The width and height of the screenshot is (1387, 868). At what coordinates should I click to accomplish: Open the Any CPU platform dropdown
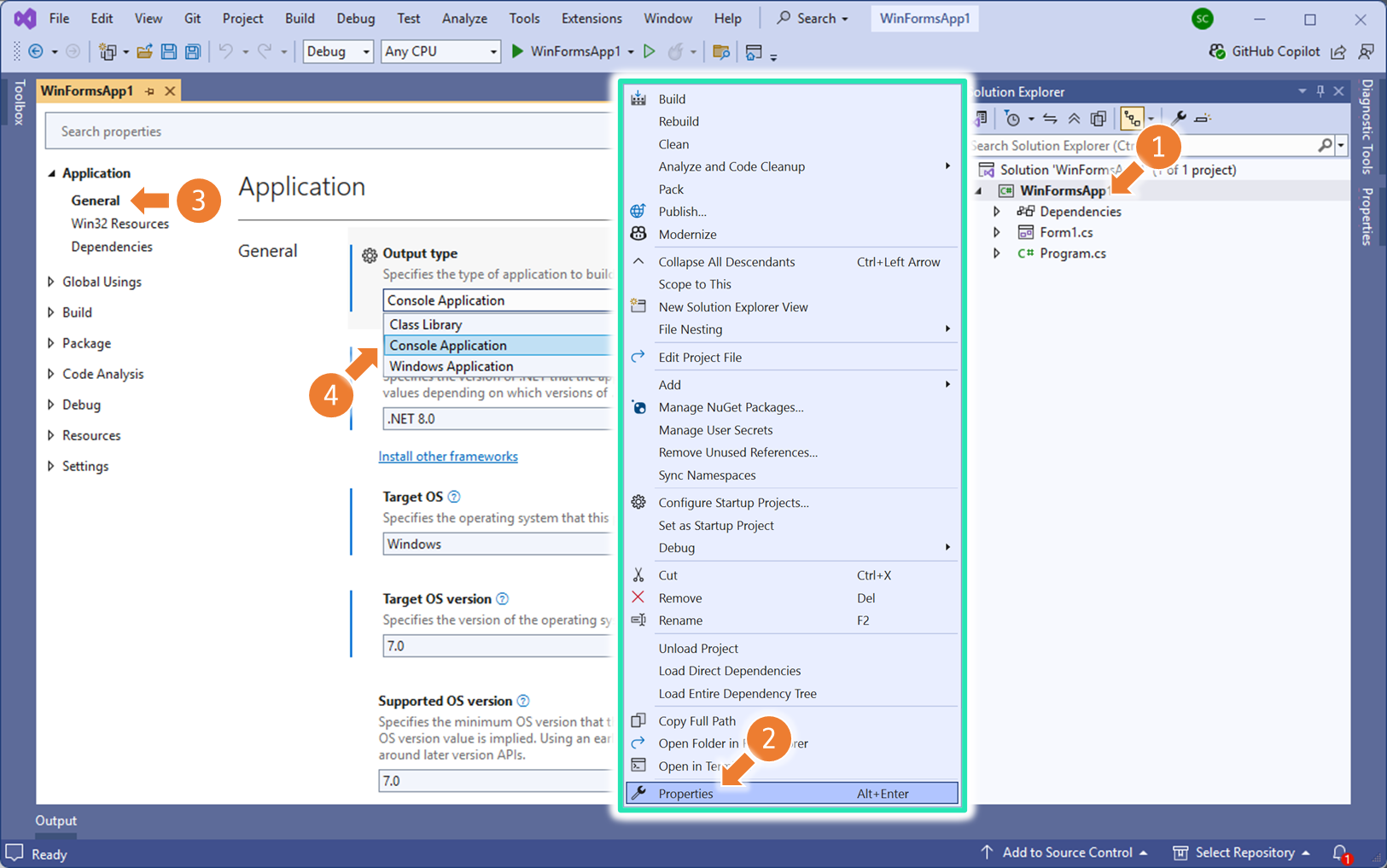pos(440,51)
